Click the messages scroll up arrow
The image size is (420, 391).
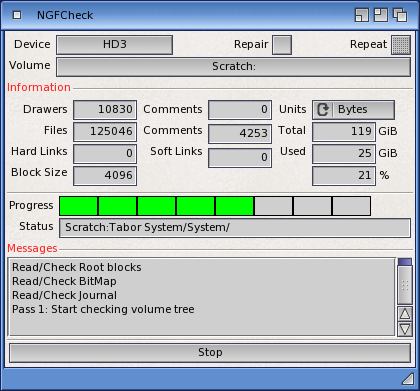pos(405,314)
